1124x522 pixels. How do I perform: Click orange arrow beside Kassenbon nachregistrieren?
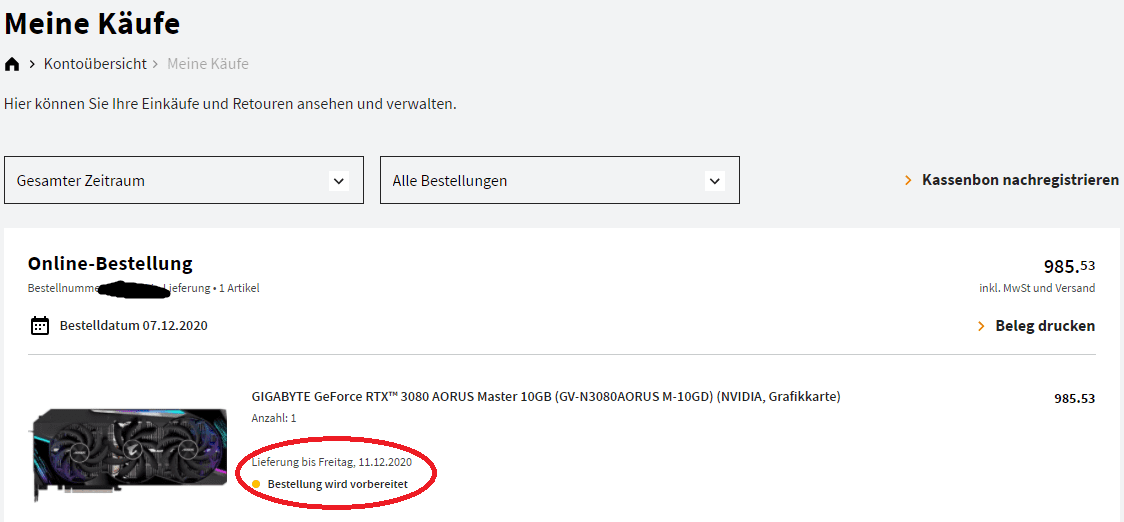908,180
